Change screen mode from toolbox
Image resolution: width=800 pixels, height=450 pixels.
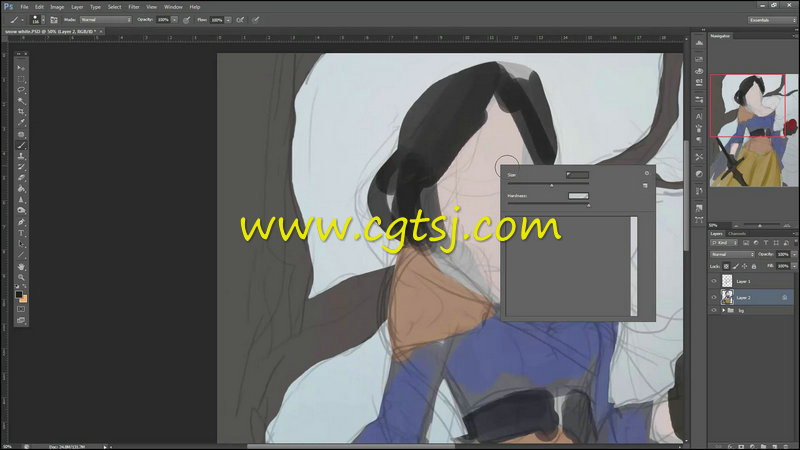[x=21, y=320]
